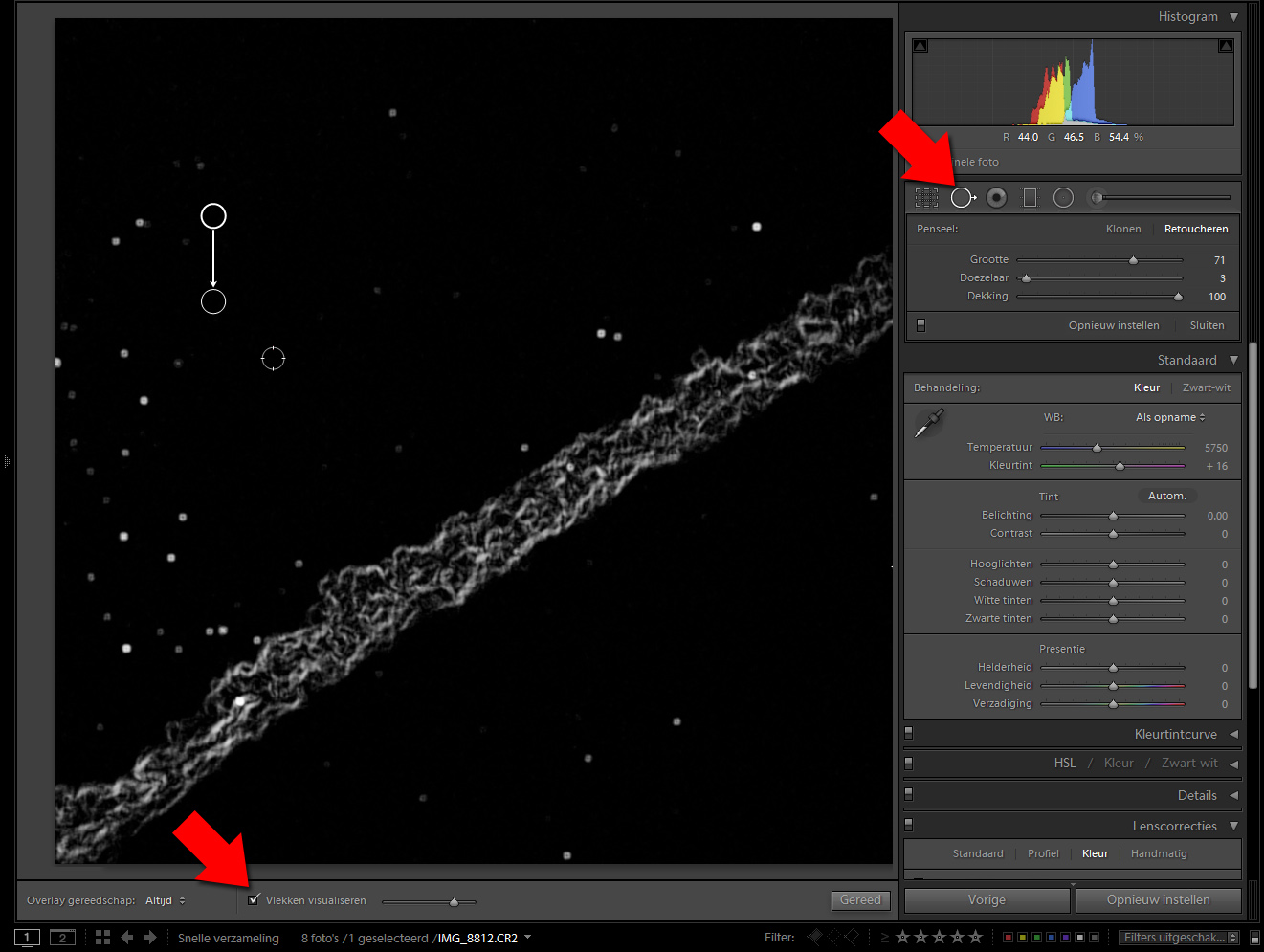Open grid view from the filmstrip bar
This screenshot has width=1264, height=952.
click(103, 938)
